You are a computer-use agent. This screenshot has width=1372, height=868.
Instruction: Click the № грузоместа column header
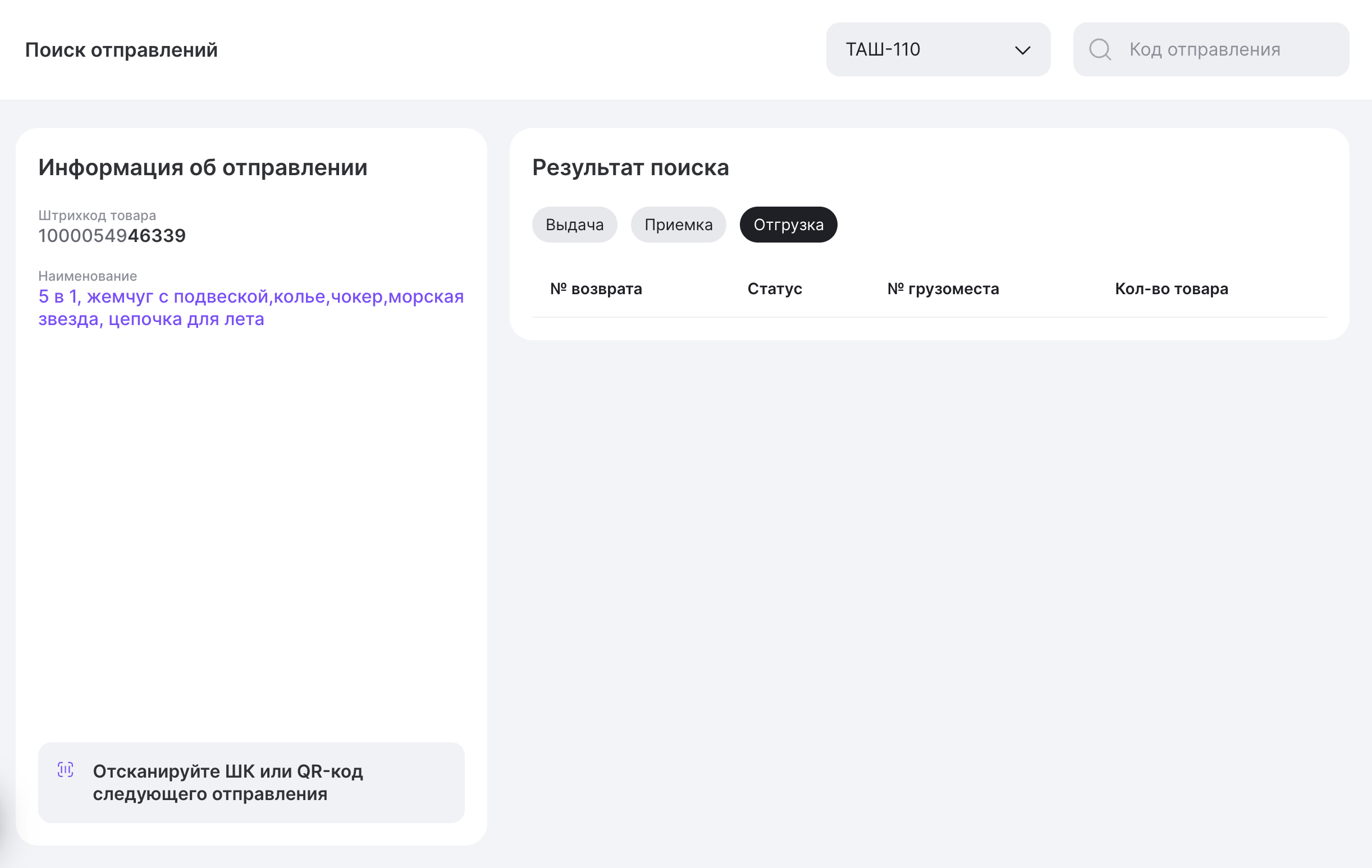click(943, 289)
